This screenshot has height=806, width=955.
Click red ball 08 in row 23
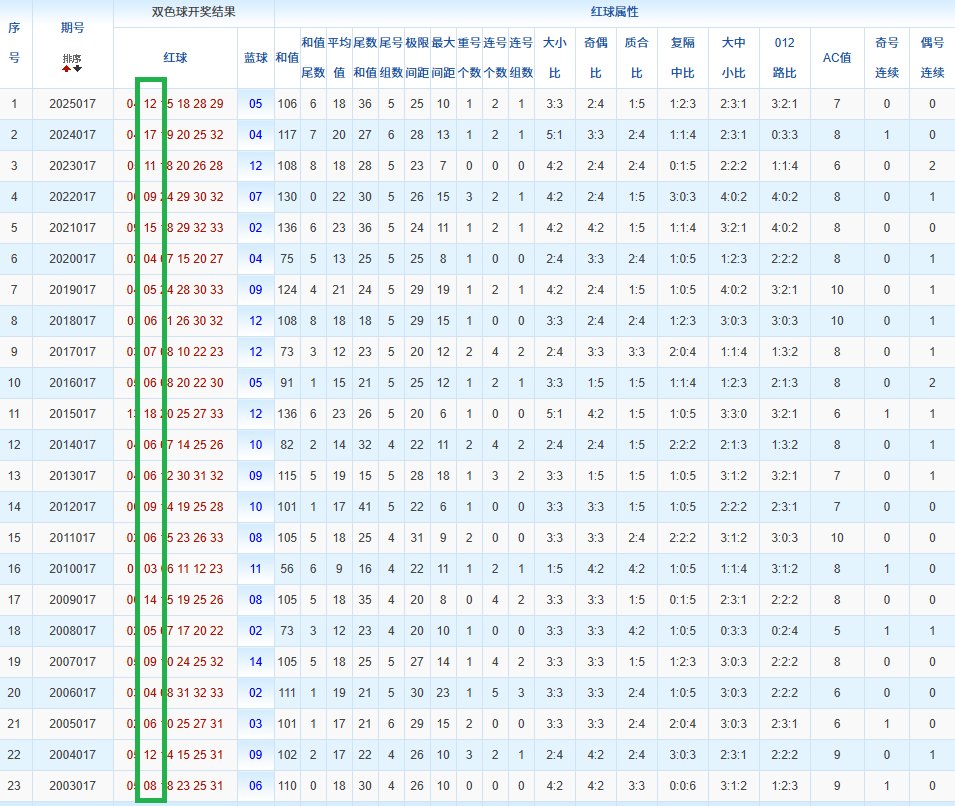click(150, 785)
